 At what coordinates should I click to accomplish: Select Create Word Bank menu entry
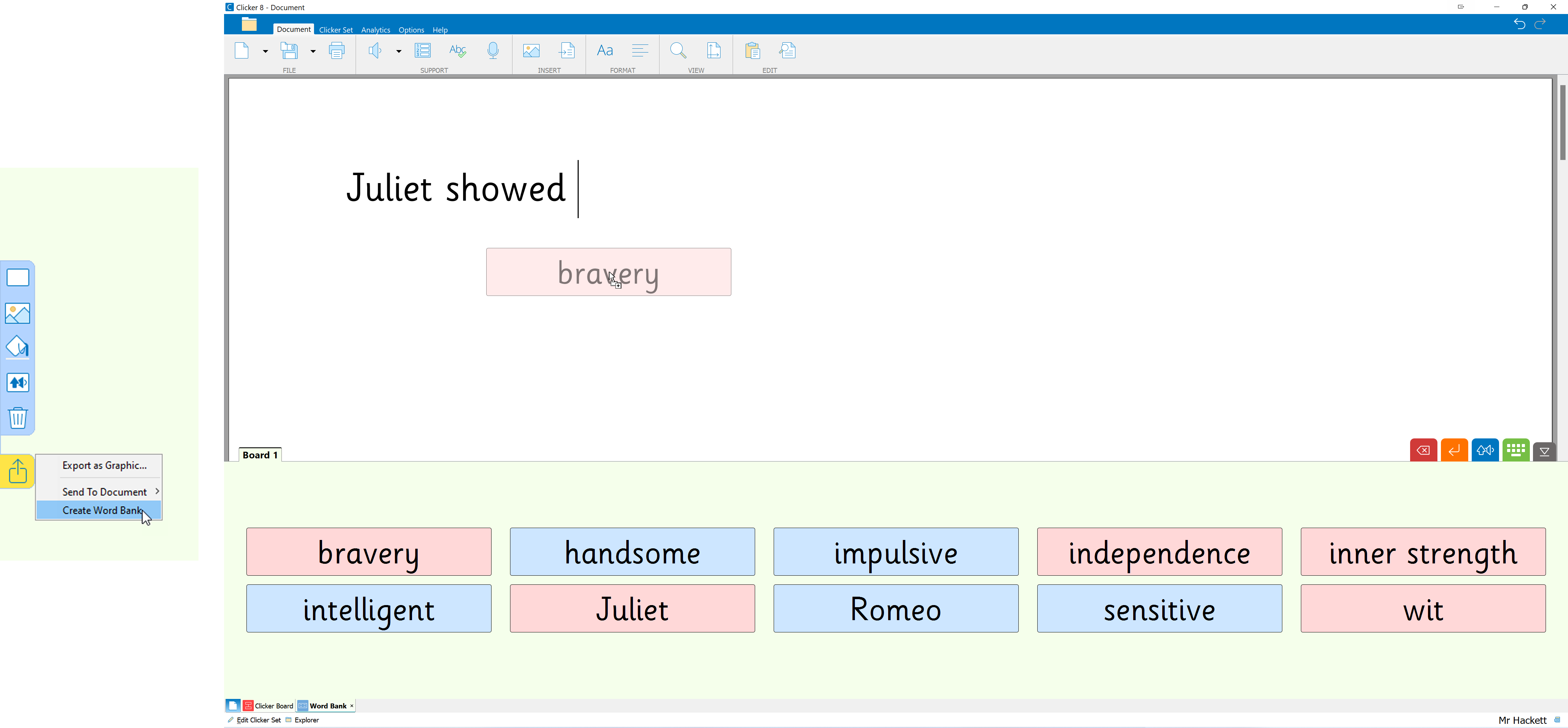point(101,510)
